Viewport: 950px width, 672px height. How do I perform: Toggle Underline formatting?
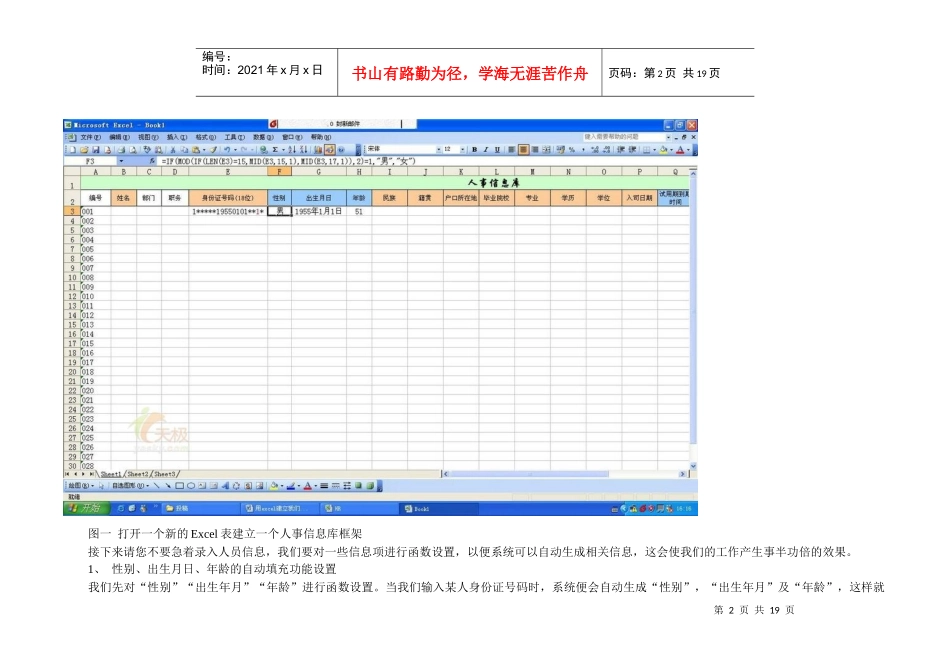(x=497, y=150)
